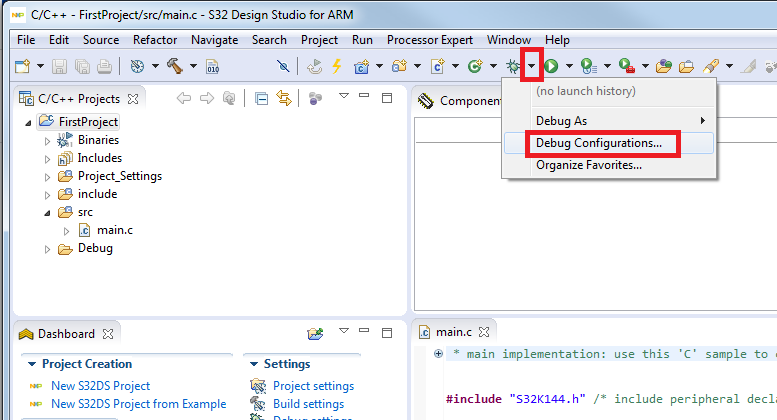Collapse the Settings section in Dashboard
777x420 pixels.
[x=254, y=364]
